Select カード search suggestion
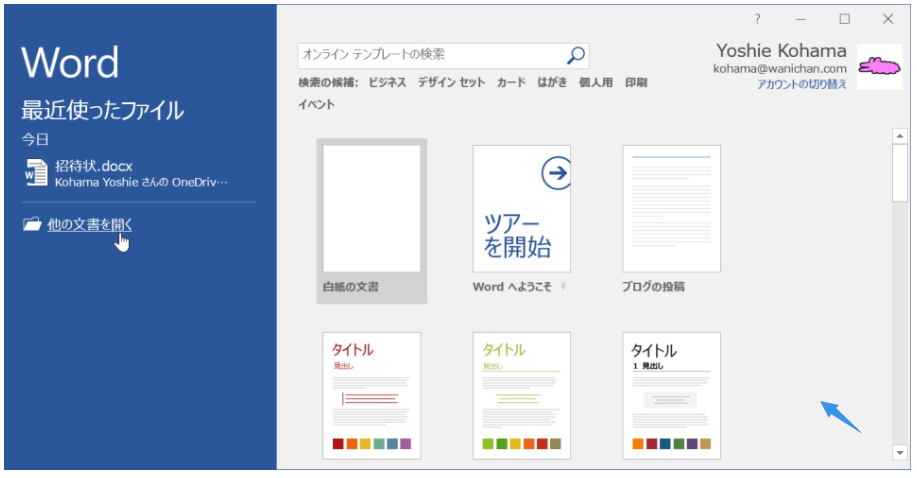Viewport: 917px width, 478px height. [x=511, y=82]
